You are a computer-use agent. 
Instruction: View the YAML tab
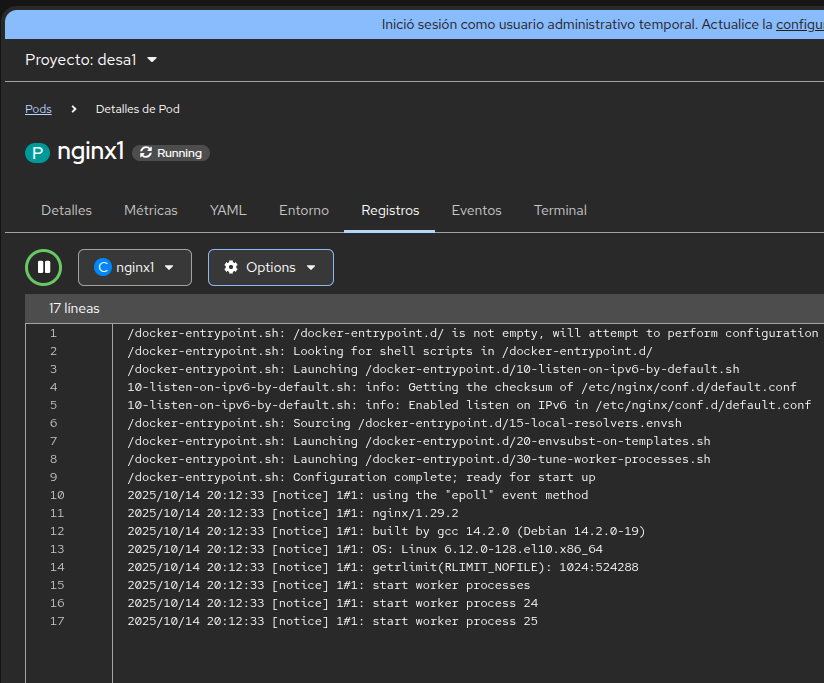coord(228,210)
